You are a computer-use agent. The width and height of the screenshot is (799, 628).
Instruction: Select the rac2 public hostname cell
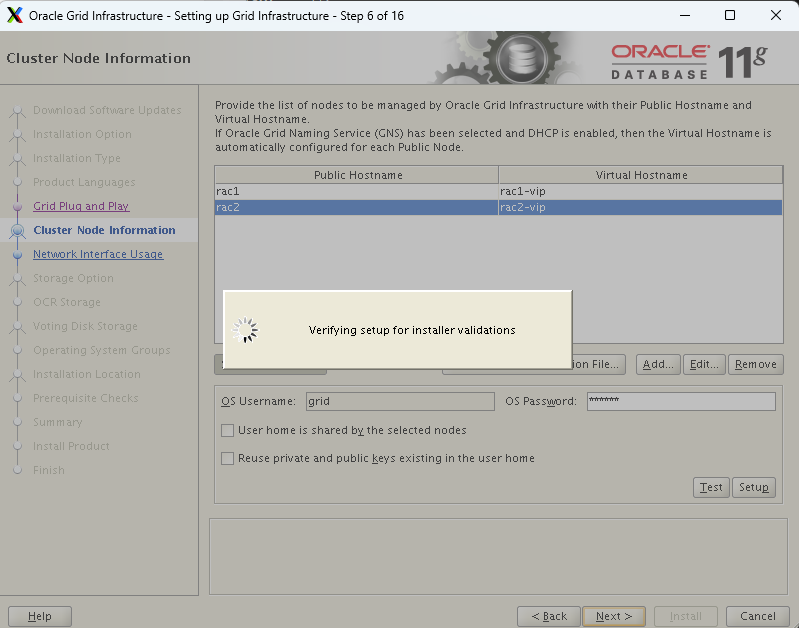click(x=356, y=207)
